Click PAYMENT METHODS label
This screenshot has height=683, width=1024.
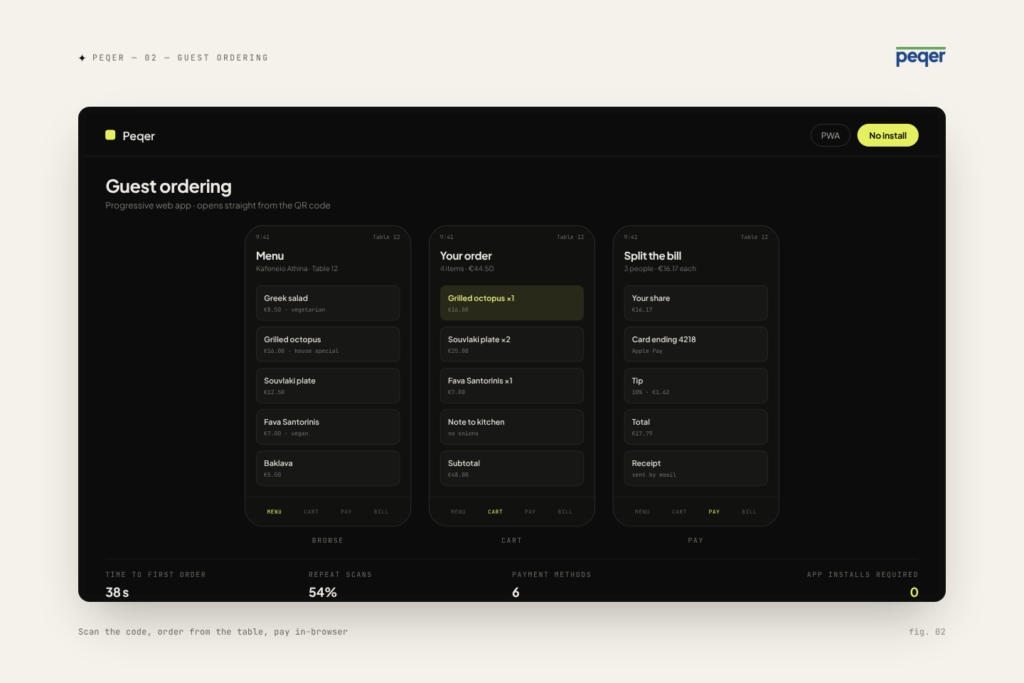click(552, 575)
